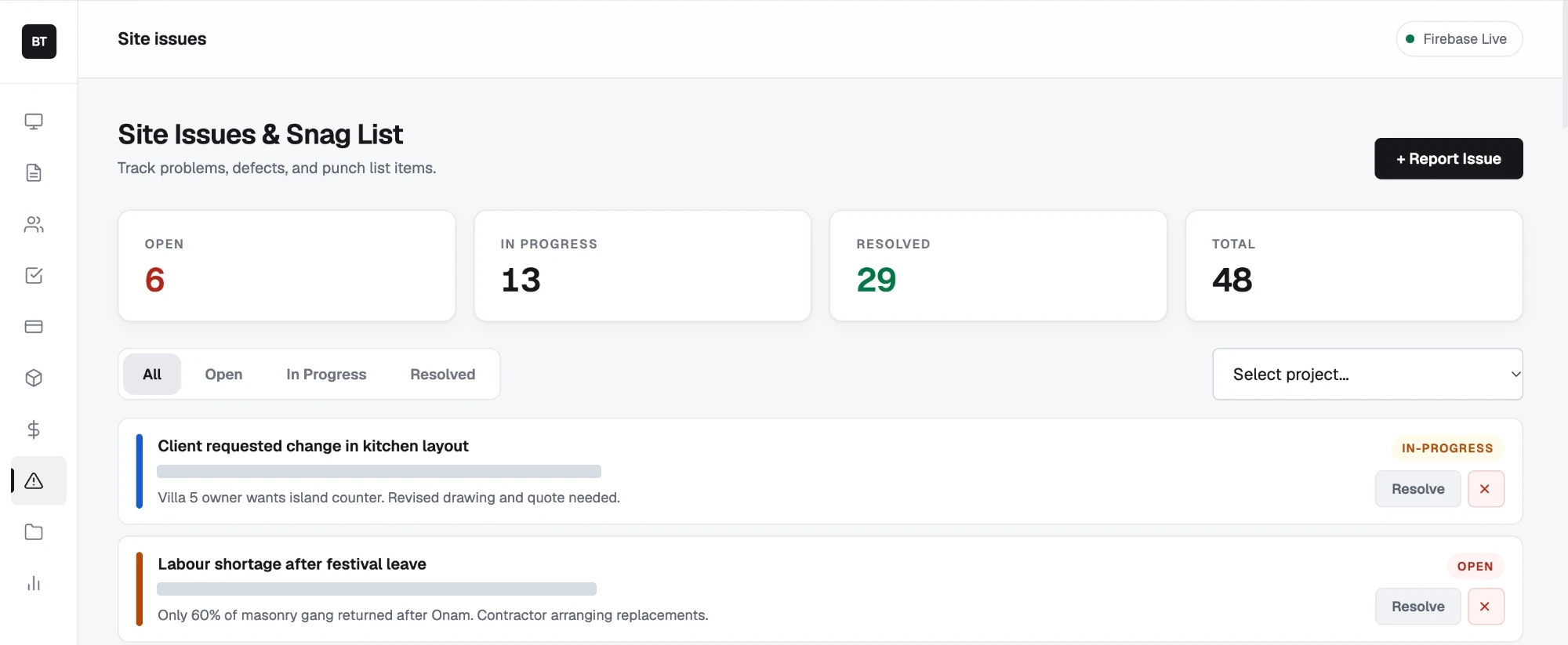The height and width of the screenshot is (645, 1568).
Task: Click 'Client requested change in kitchen layout' title
Action: [x=313, y=446]
